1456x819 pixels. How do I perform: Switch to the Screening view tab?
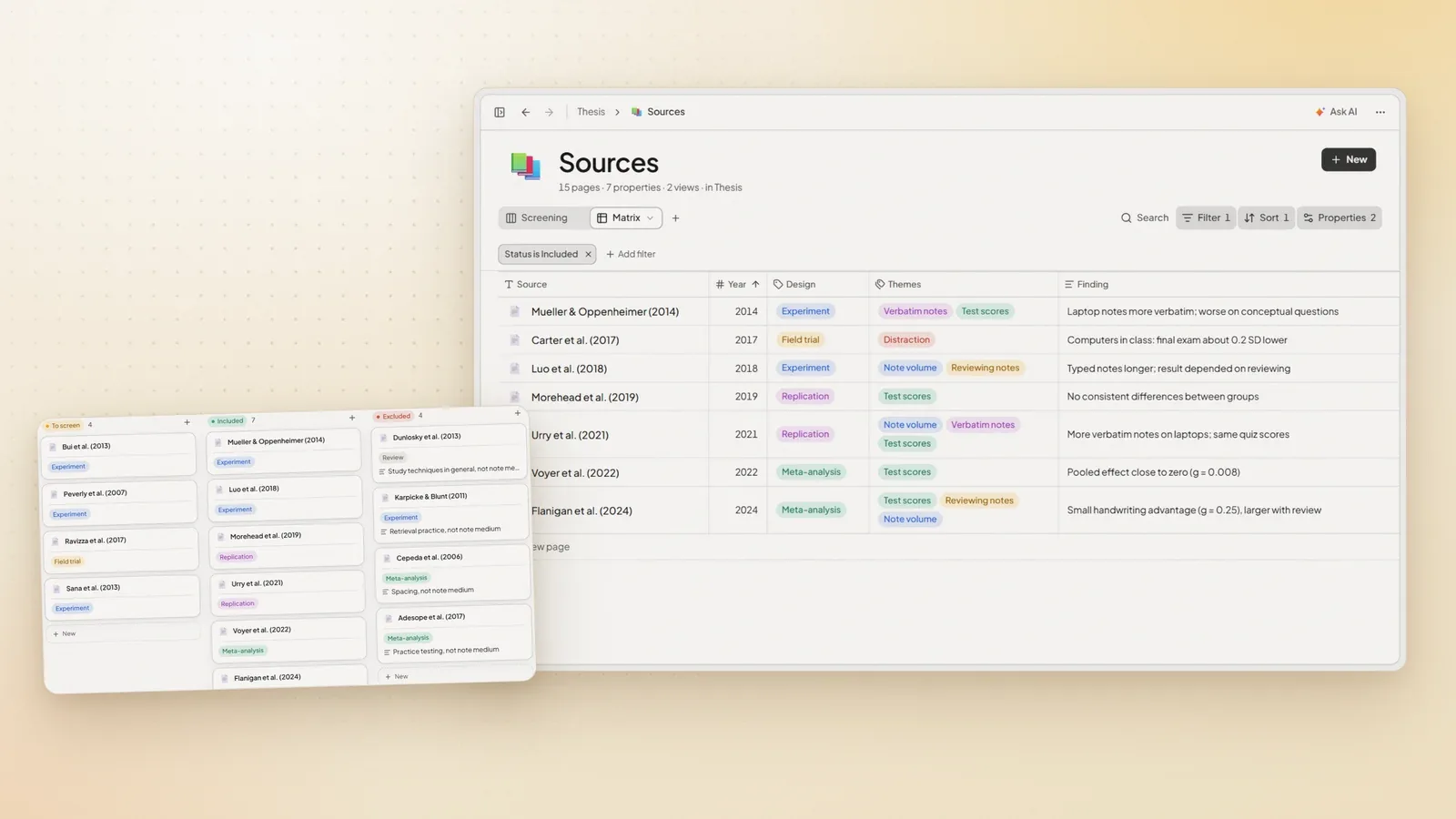[x=537, y=218]
